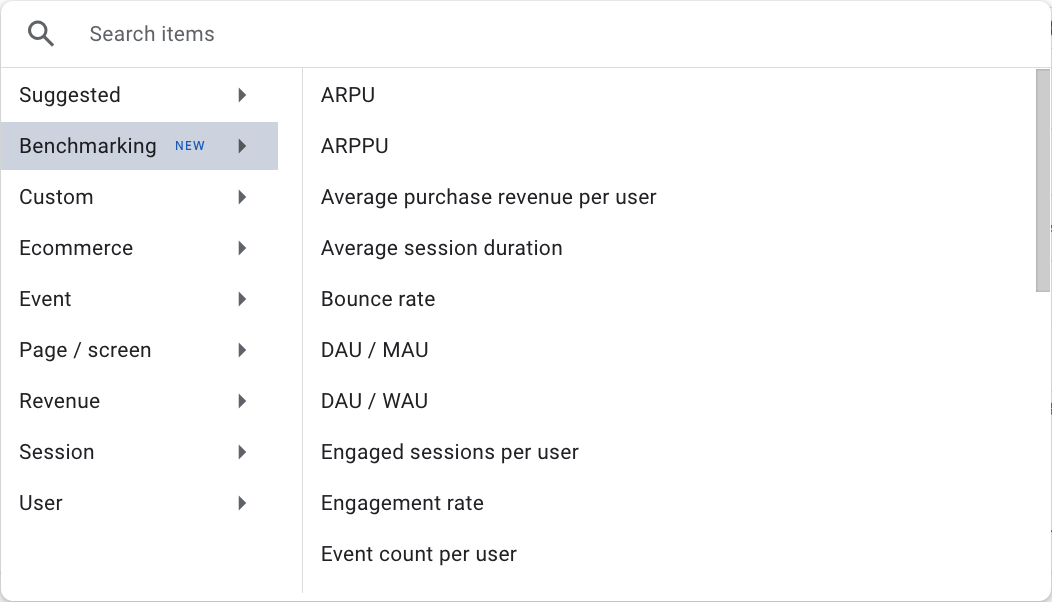Select Engaged sessions per user

tap(449, 452)
